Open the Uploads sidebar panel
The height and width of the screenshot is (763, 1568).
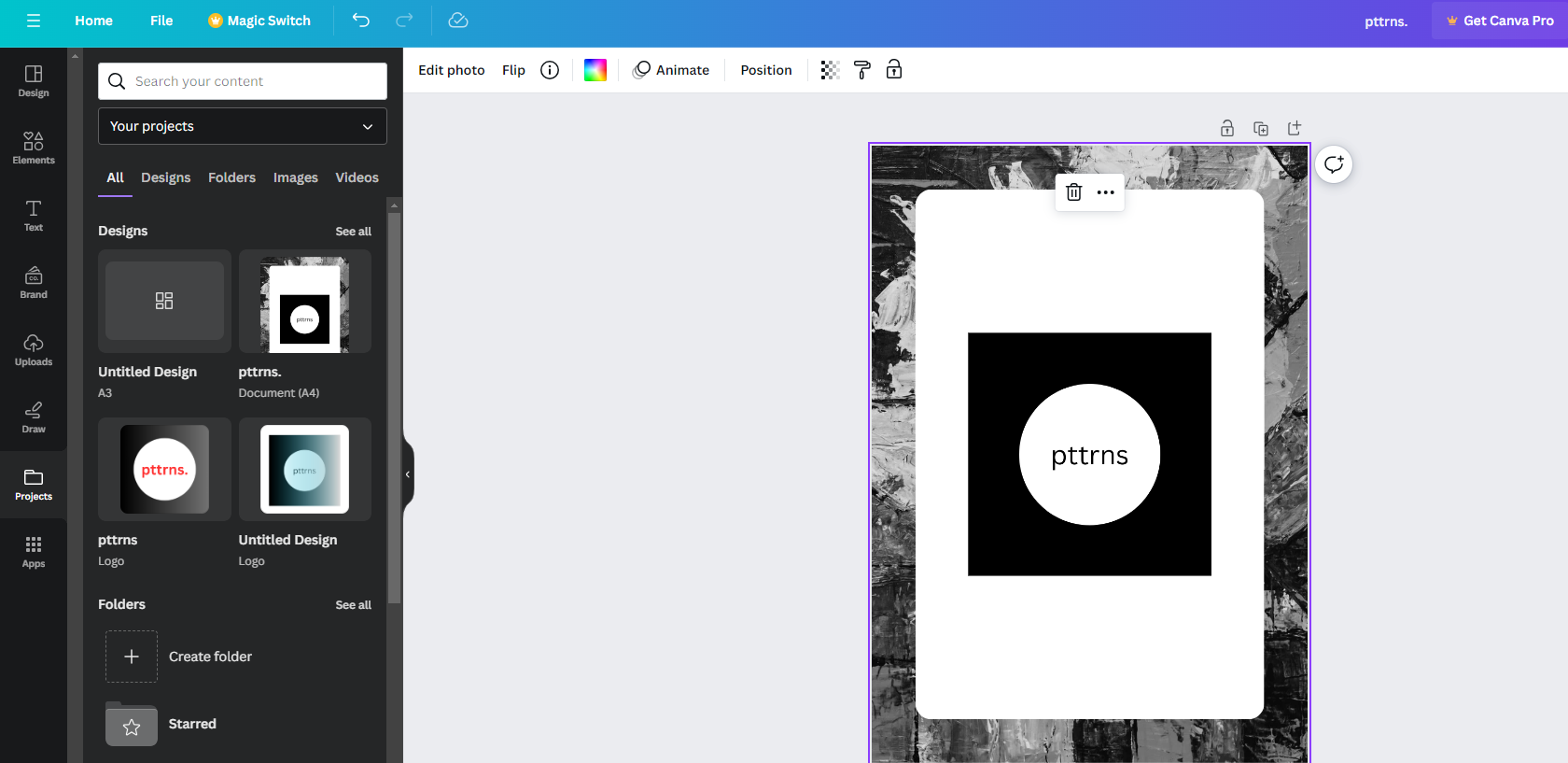[34, 350]
